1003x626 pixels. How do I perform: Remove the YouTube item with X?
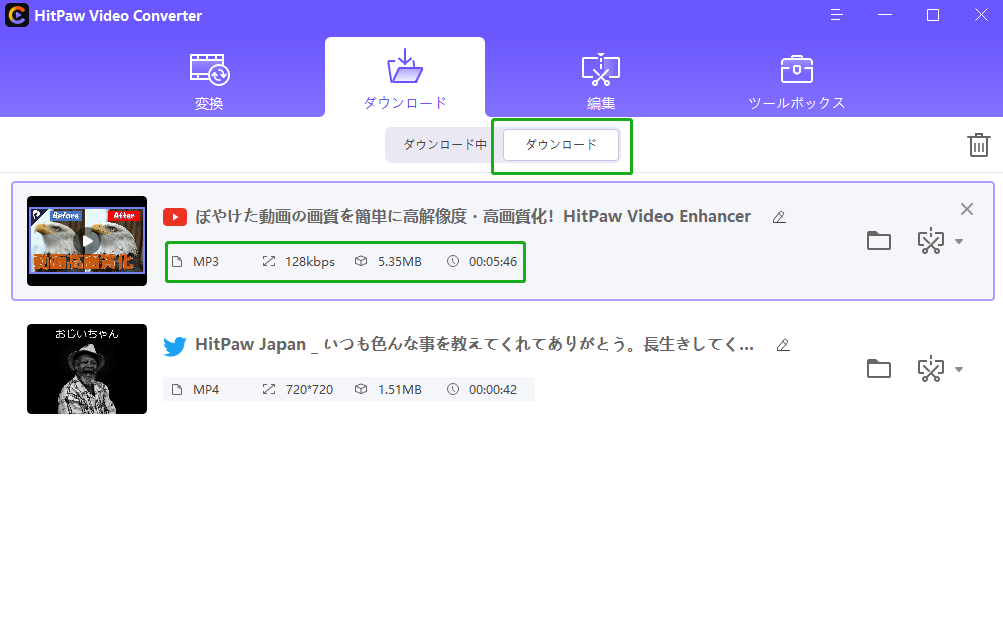(x=967, y=209)
